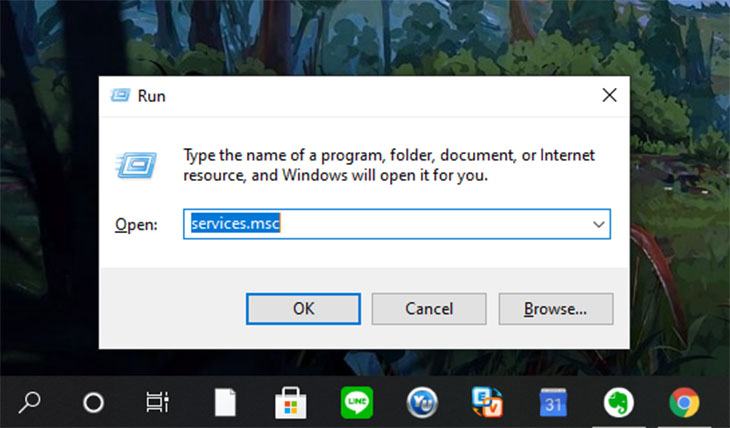Image resolution: width=730 pixels, height=428 pixels.
Task: Open LINE from the taskbar
Action: click(x=357, y=402)
